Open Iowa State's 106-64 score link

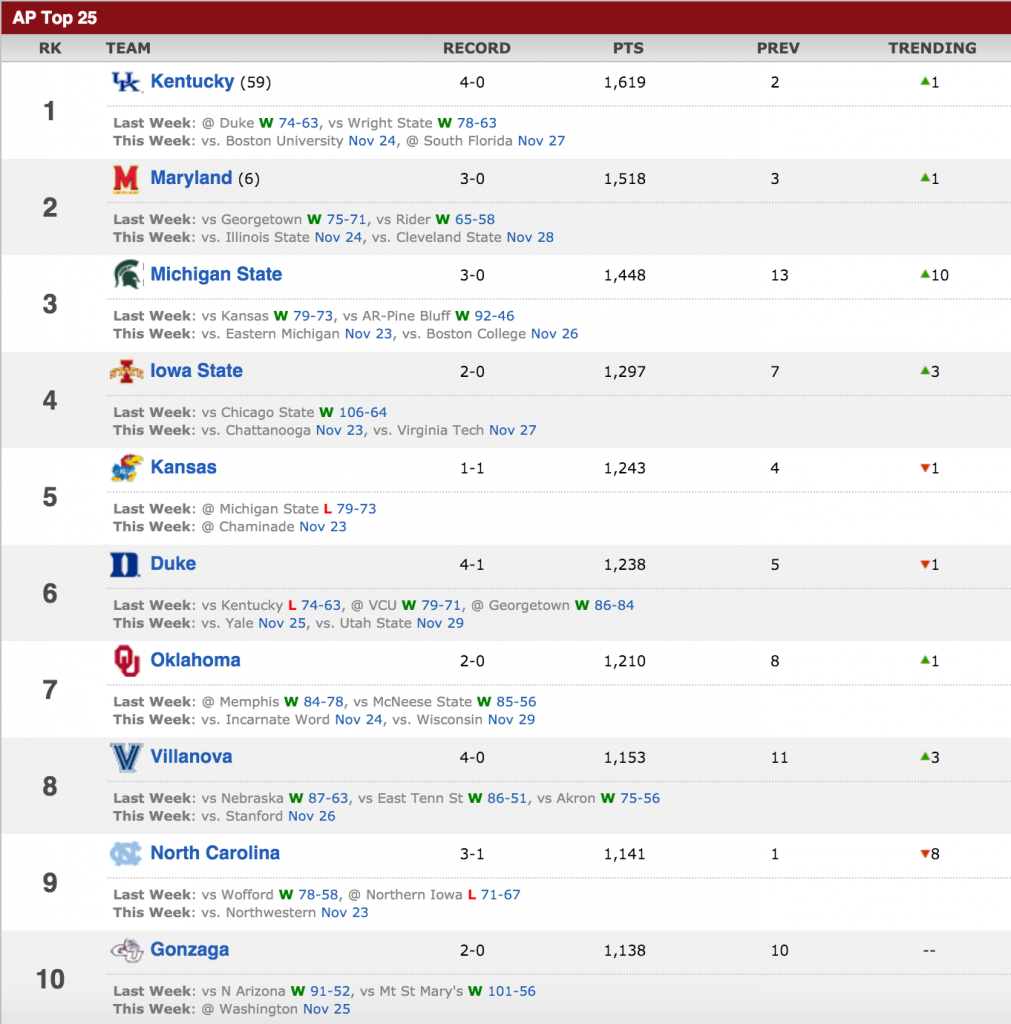[362, 412]
